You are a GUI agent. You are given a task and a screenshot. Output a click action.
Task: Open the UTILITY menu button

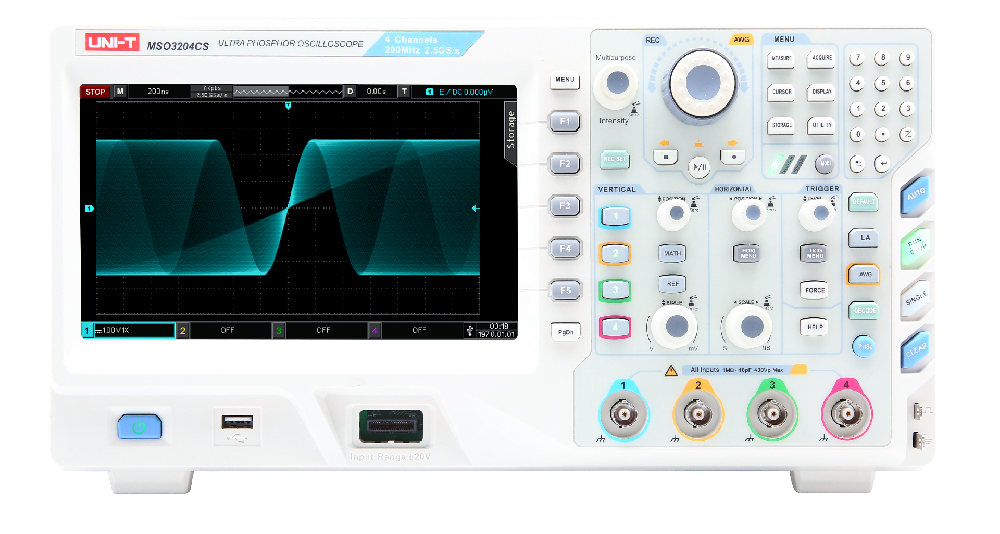821,126
